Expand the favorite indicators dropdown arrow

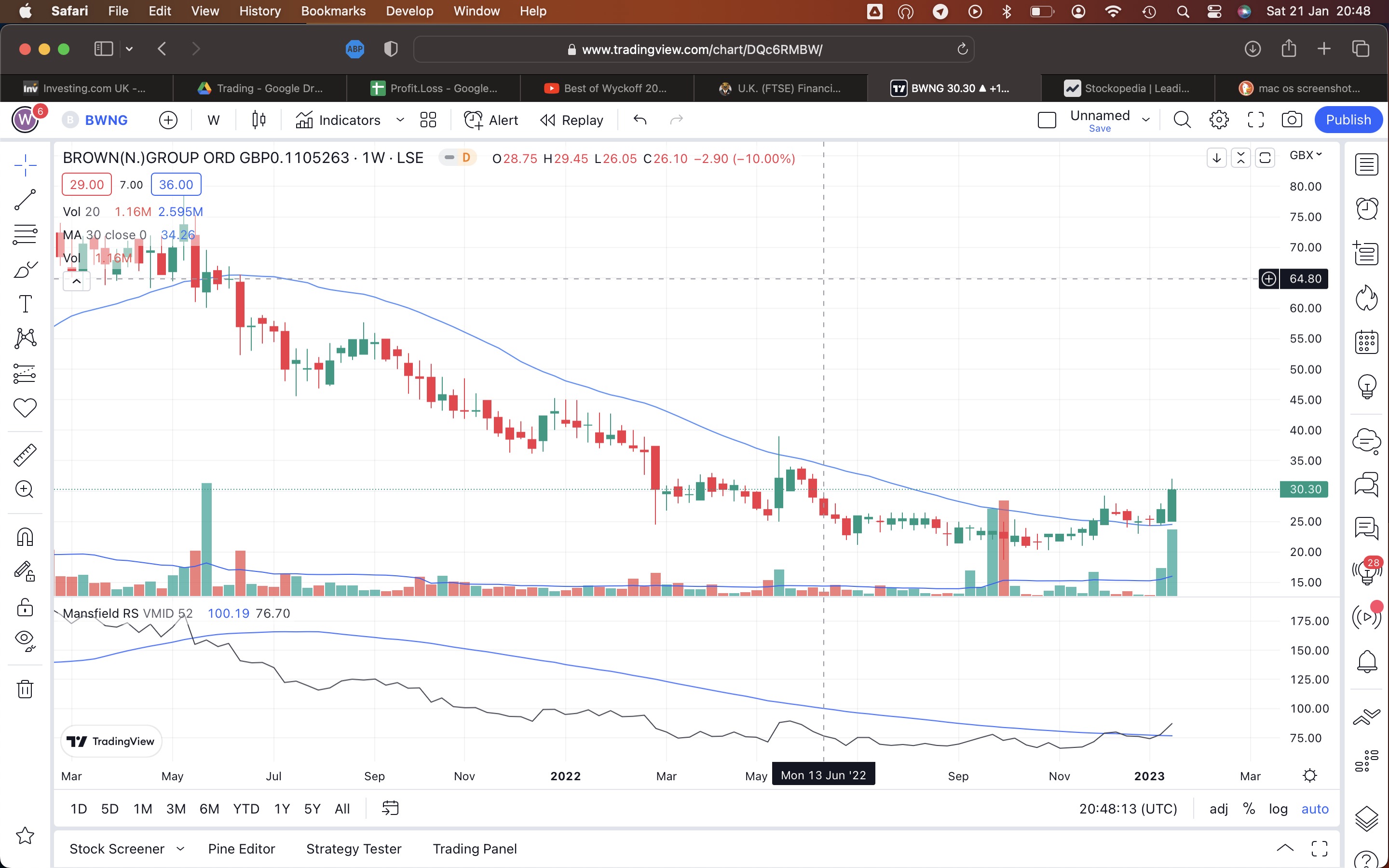[x=400, y=120]
